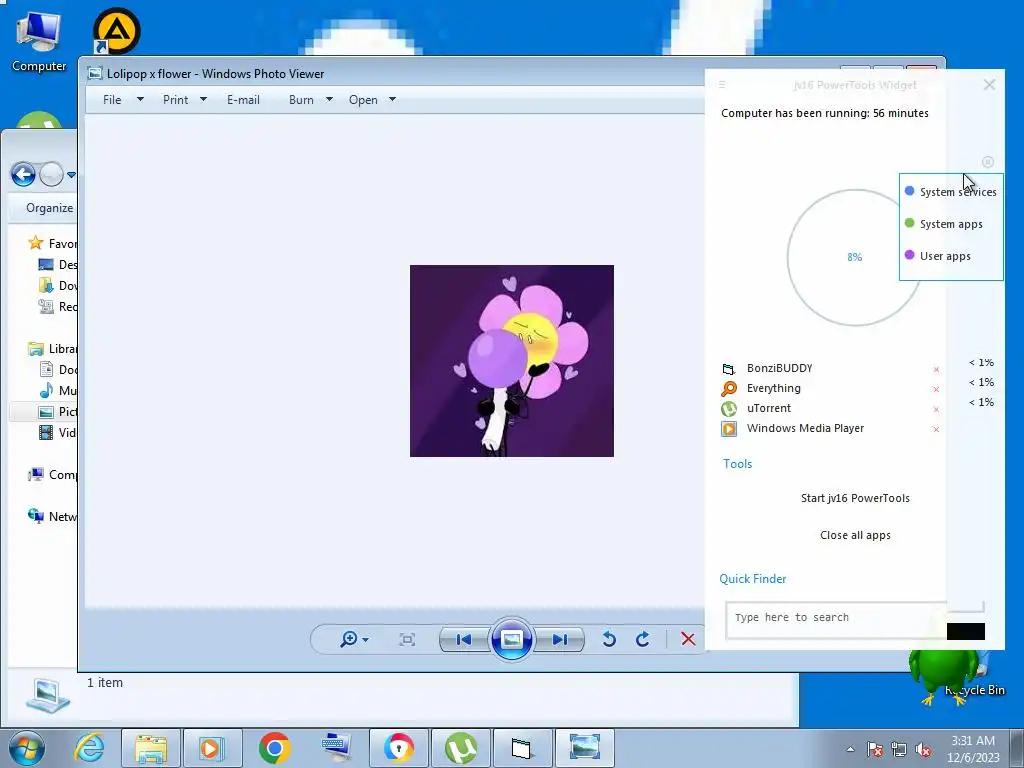Viewport: 1024px width, 768px height.
Task: Rotate the photo clockwise
Action: tap(643, 639)
